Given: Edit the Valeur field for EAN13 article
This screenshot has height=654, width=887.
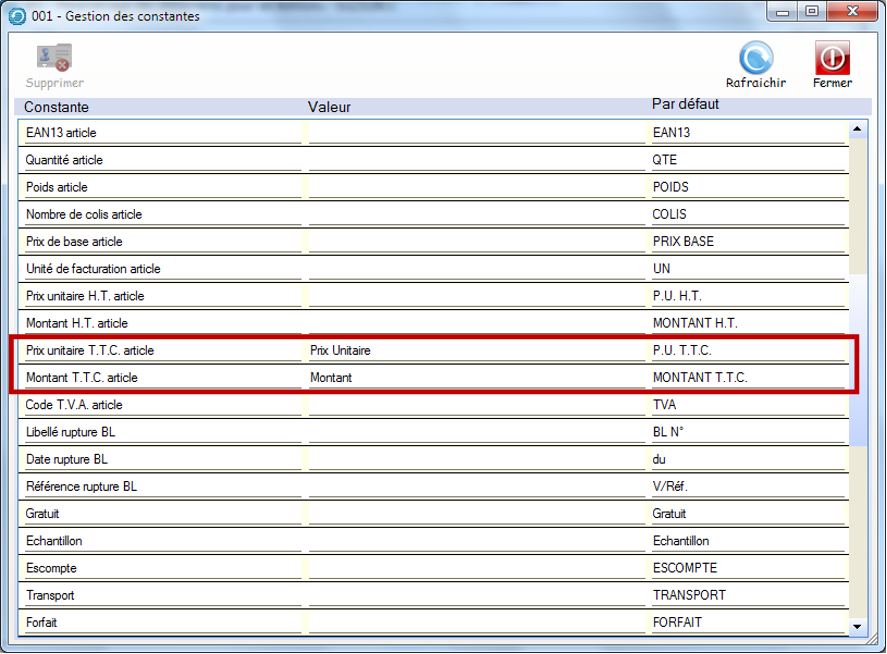Looking at the screenshot, I should 476,132.
